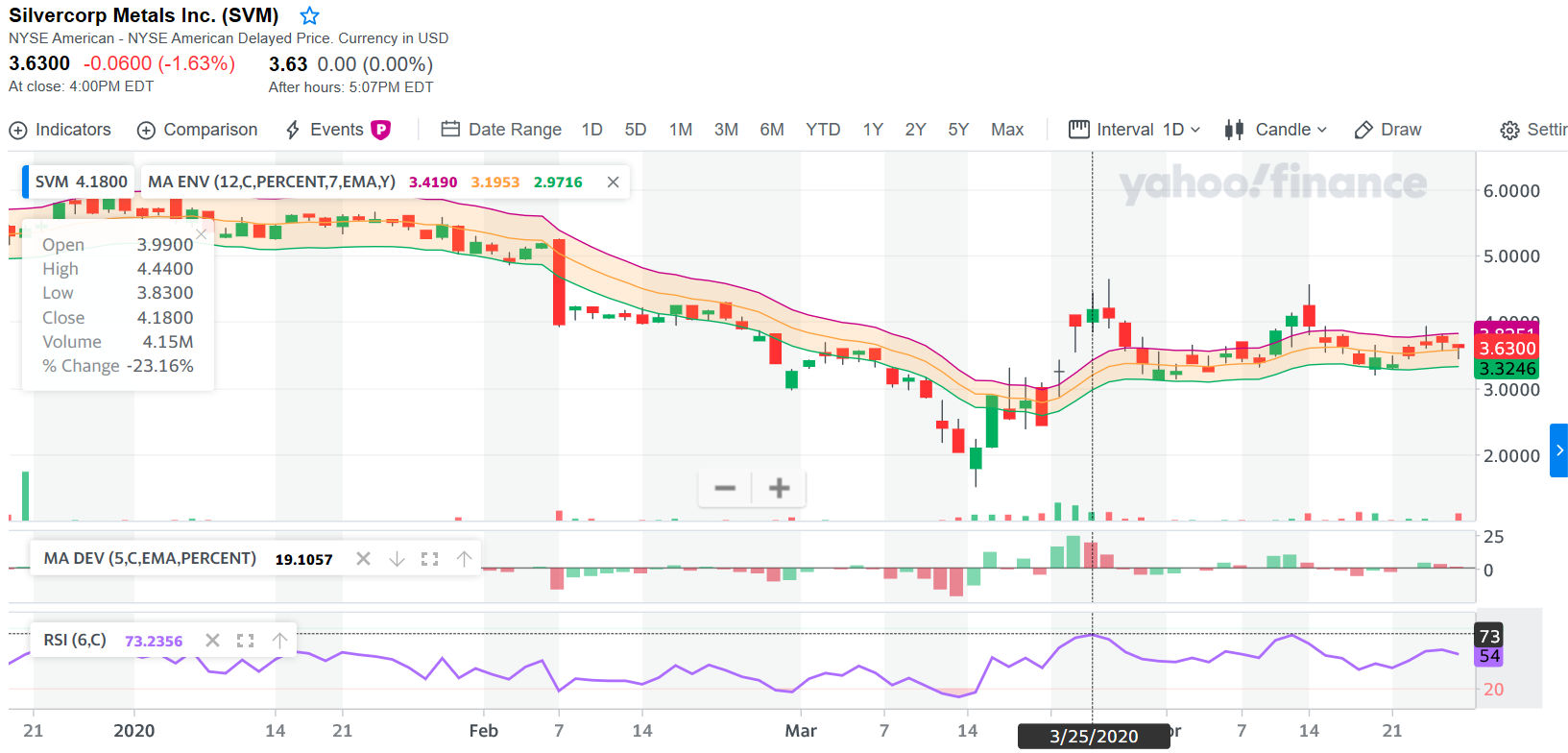The height and width of the screenshot is (753, 1568).
Task: Open the Comparison tool
Action: click(x=198, y=130)
